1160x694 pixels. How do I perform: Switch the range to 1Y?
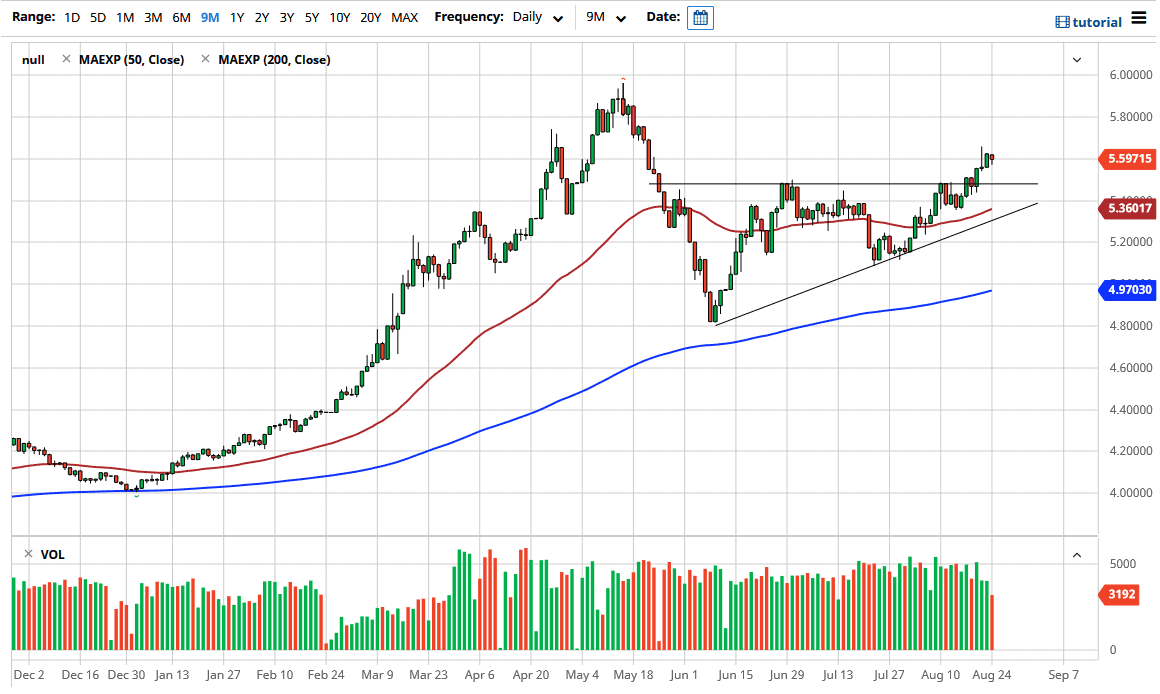(x=237, y=17)
